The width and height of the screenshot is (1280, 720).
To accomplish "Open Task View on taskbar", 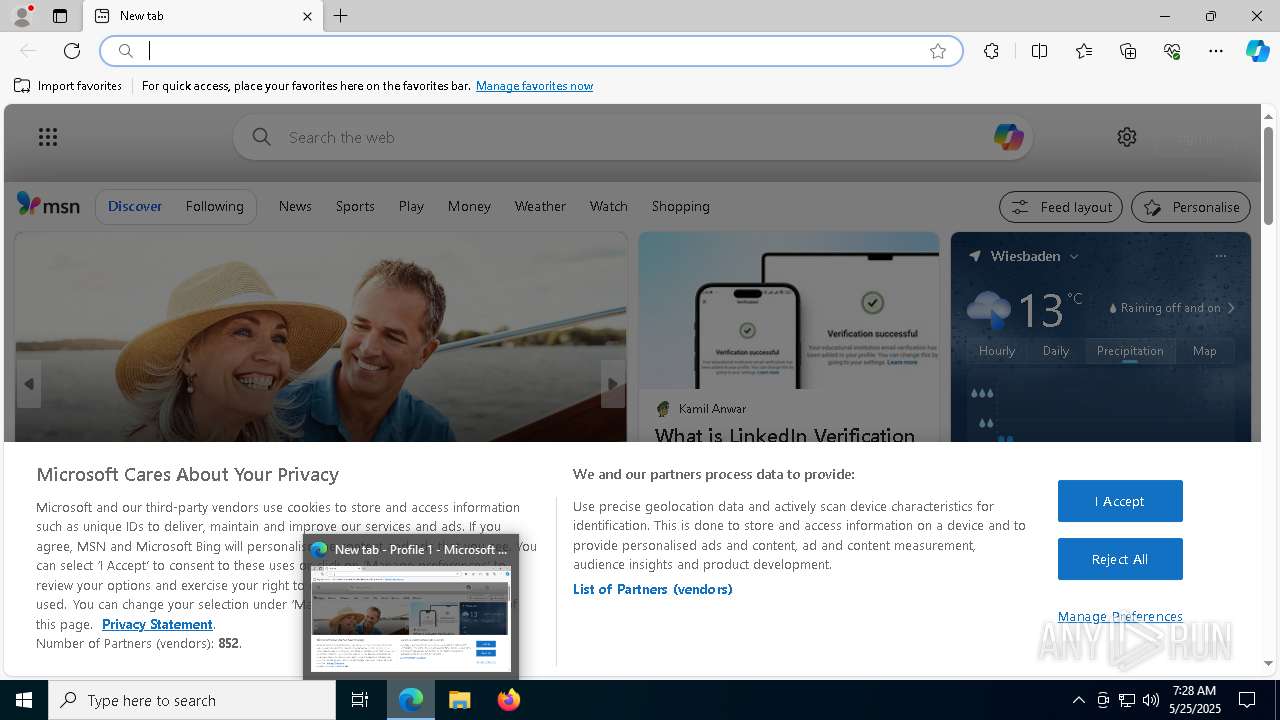I will (x=360, y=700).
